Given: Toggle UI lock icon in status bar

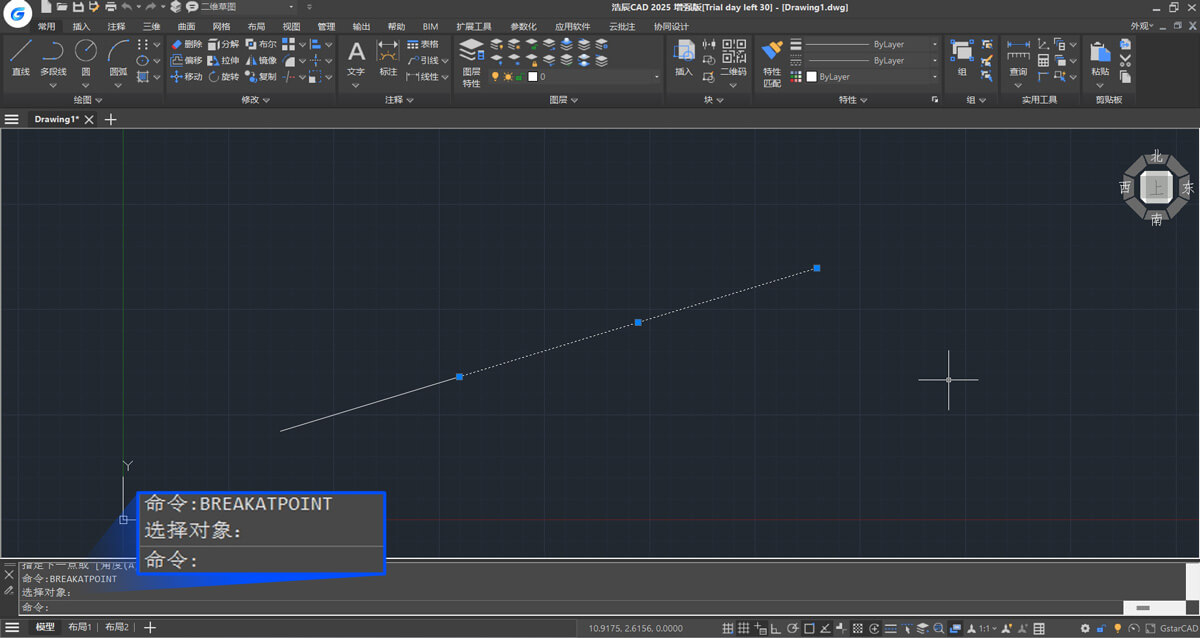Looking at the screenshot, I should [x=1100, y=628].
